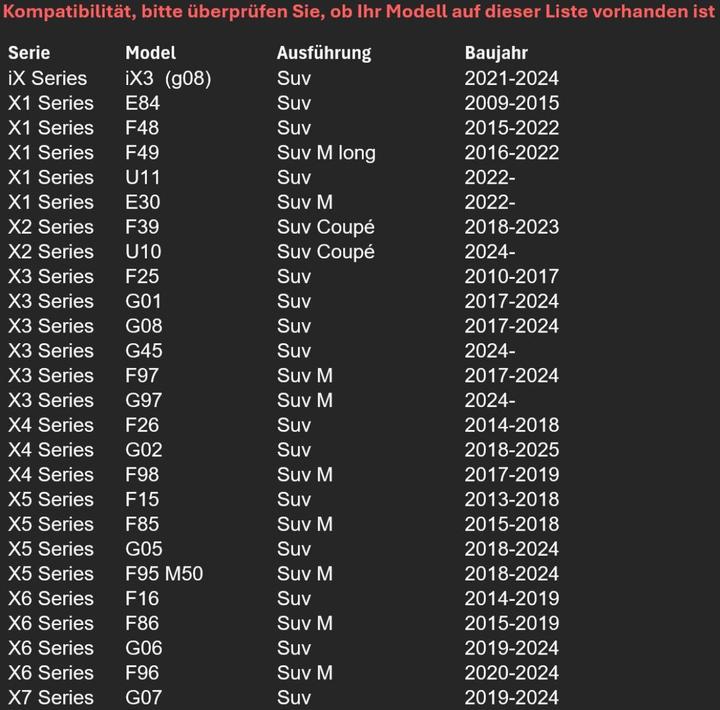Image resolution: width=720 pixels, height=710 pixels.
Task: Click the 'Baujahr' column header
Action: (x=496, y=53)
